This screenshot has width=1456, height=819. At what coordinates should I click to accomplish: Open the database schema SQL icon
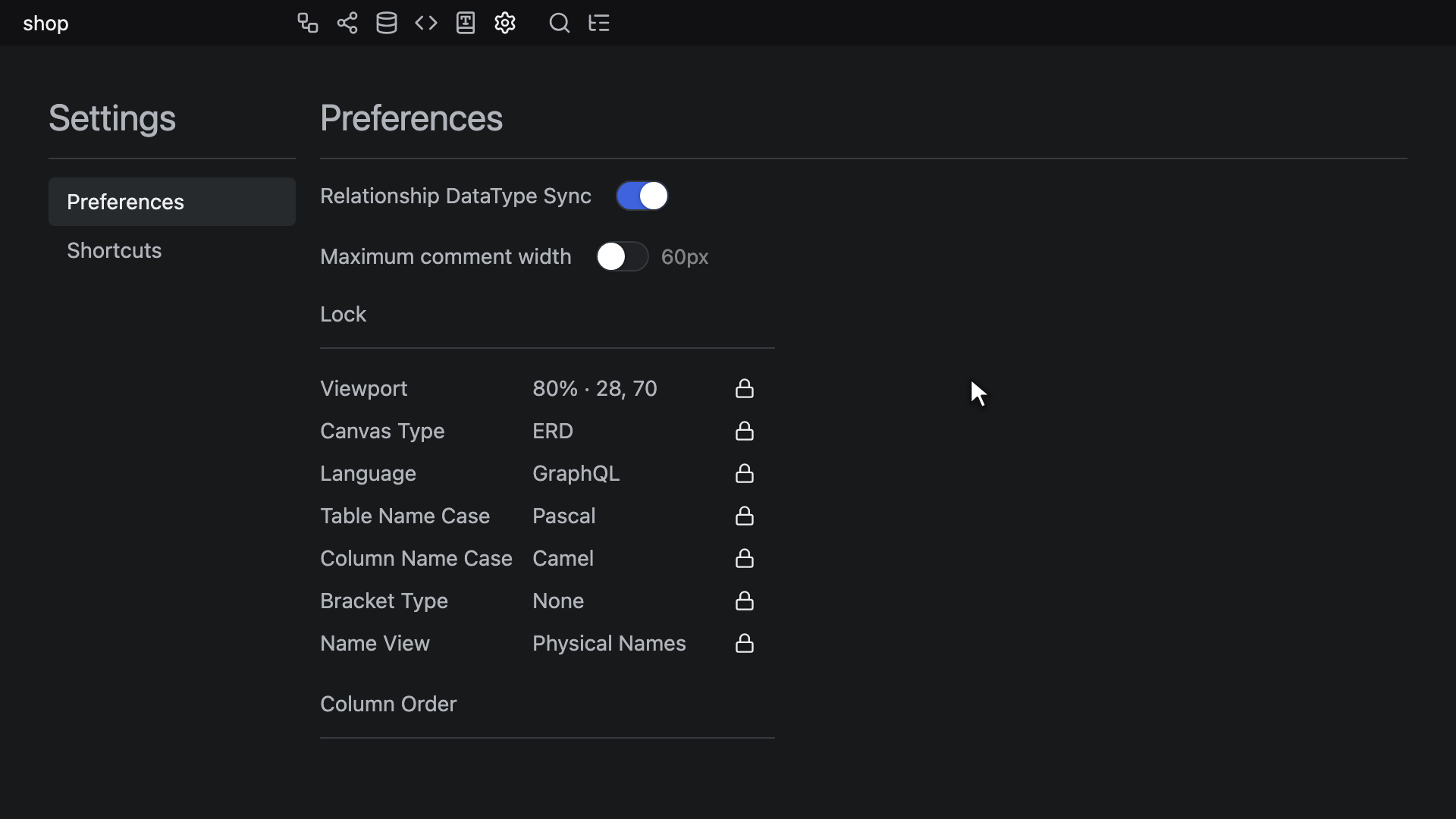387,23
